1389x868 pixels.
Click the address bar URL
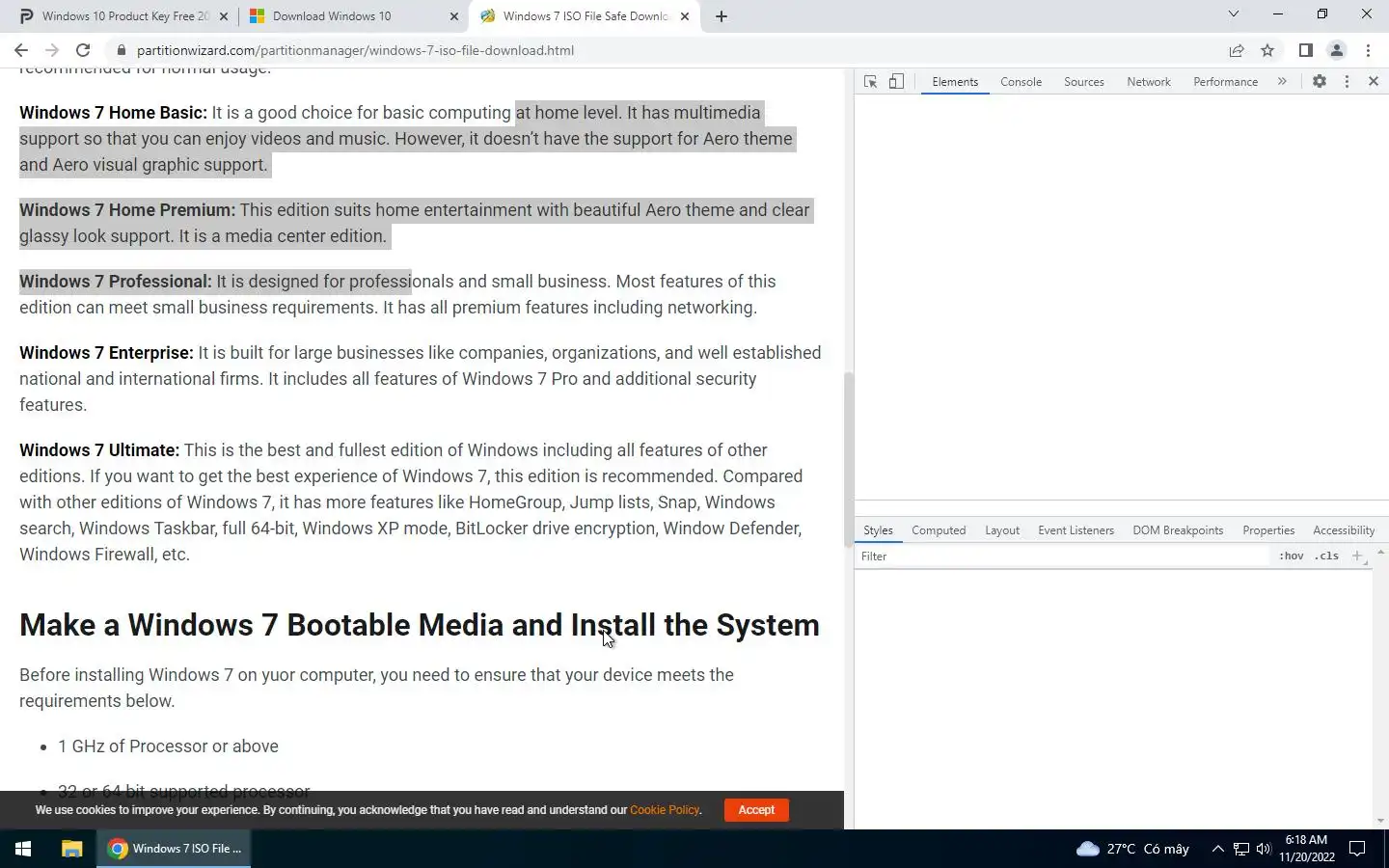click(355, 50)
